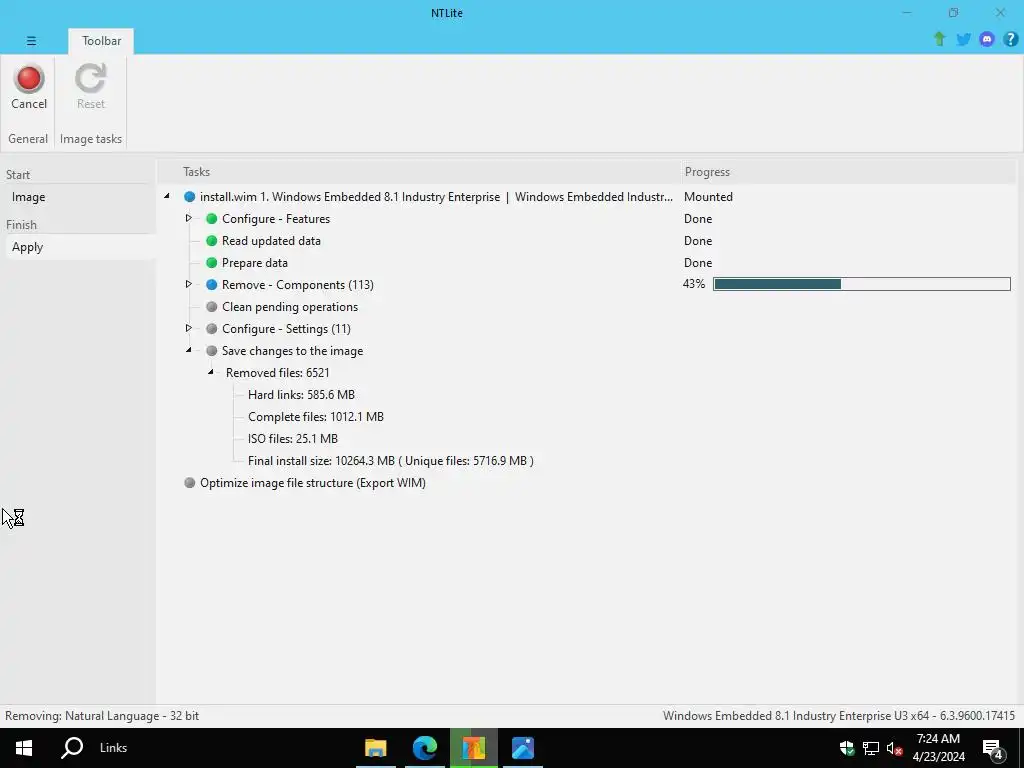Click the Progress column header
The width and height of the screenshot is (1024, 768).
pos(707,172)
